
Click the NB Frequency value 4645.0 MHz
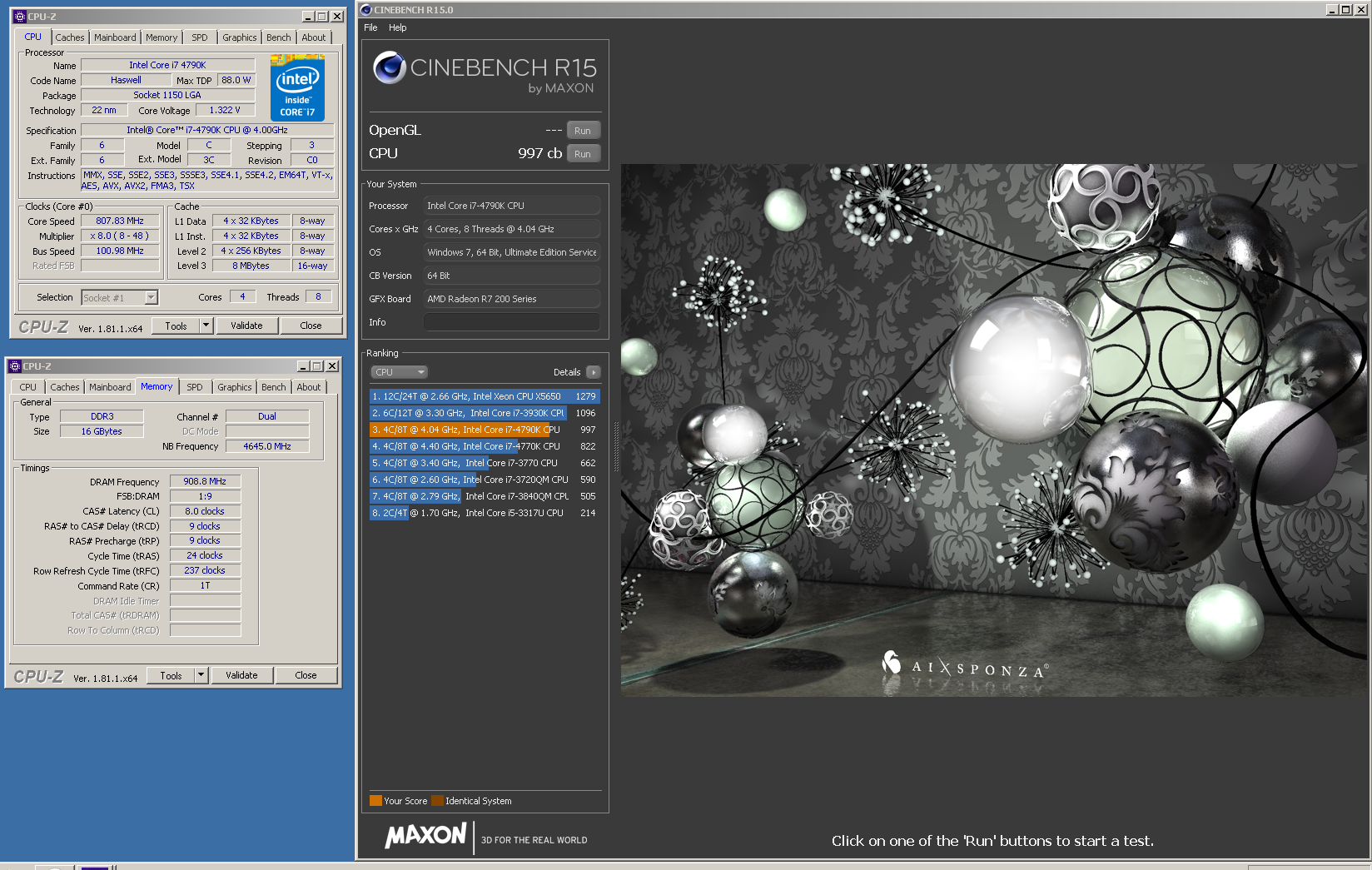pos(267,446)
